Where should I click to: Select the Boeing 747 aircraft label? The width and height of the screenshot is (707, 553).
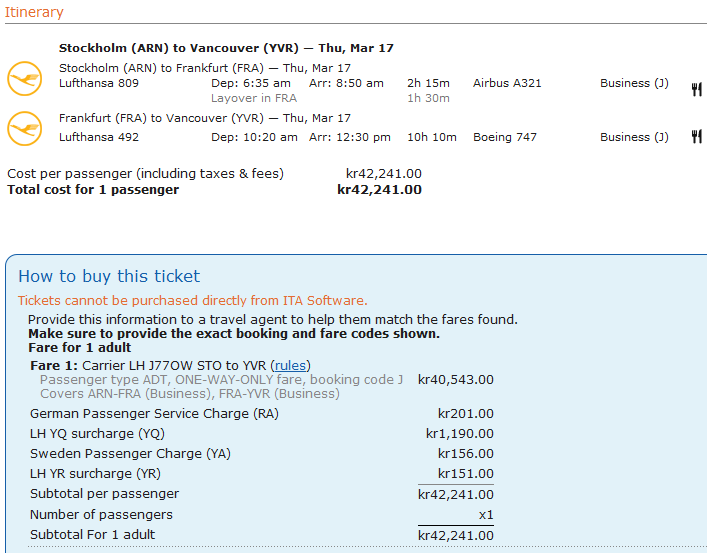(505, 137)
